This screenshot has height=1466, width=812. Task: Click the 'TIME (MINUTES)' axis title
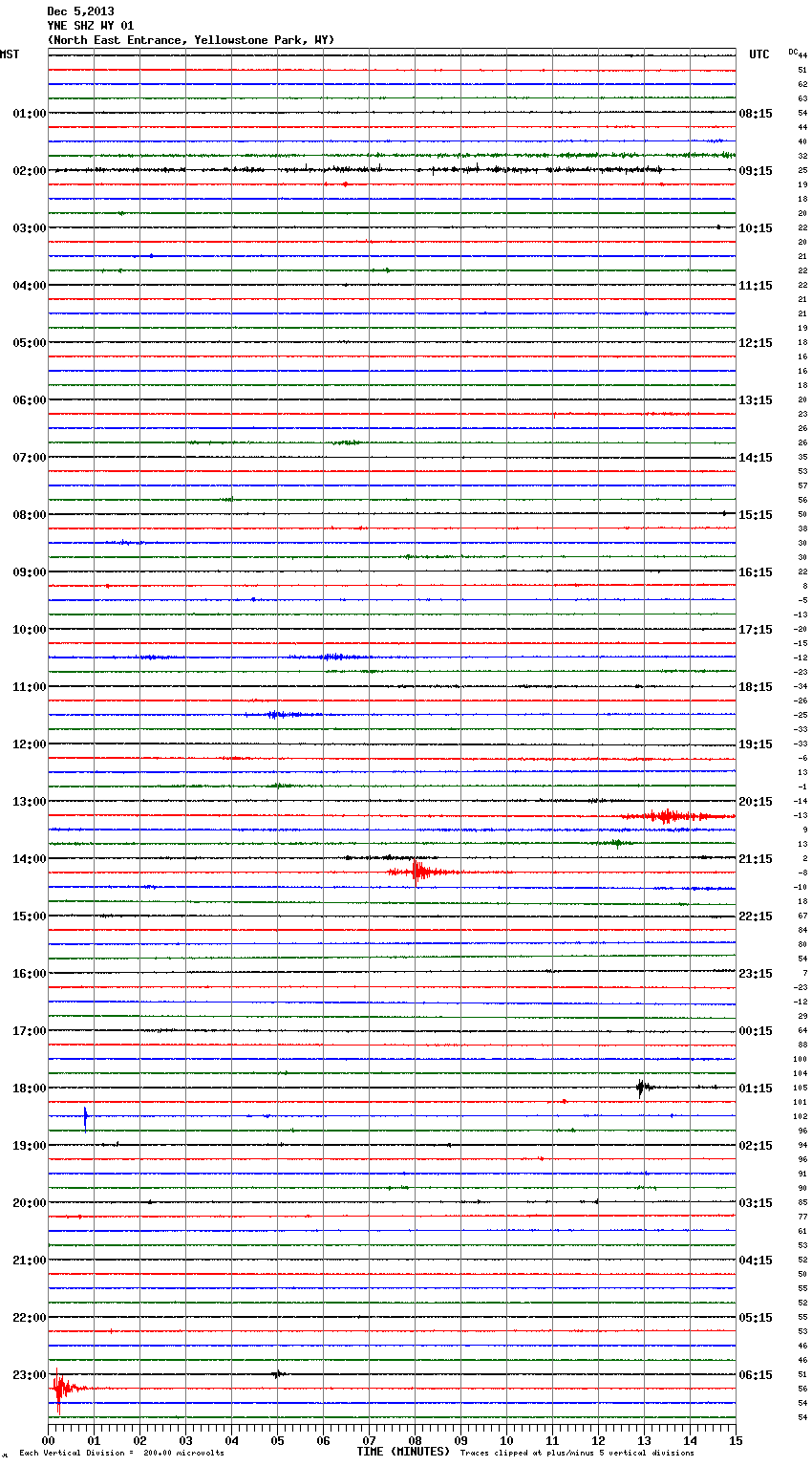(x=403, y=1452)
